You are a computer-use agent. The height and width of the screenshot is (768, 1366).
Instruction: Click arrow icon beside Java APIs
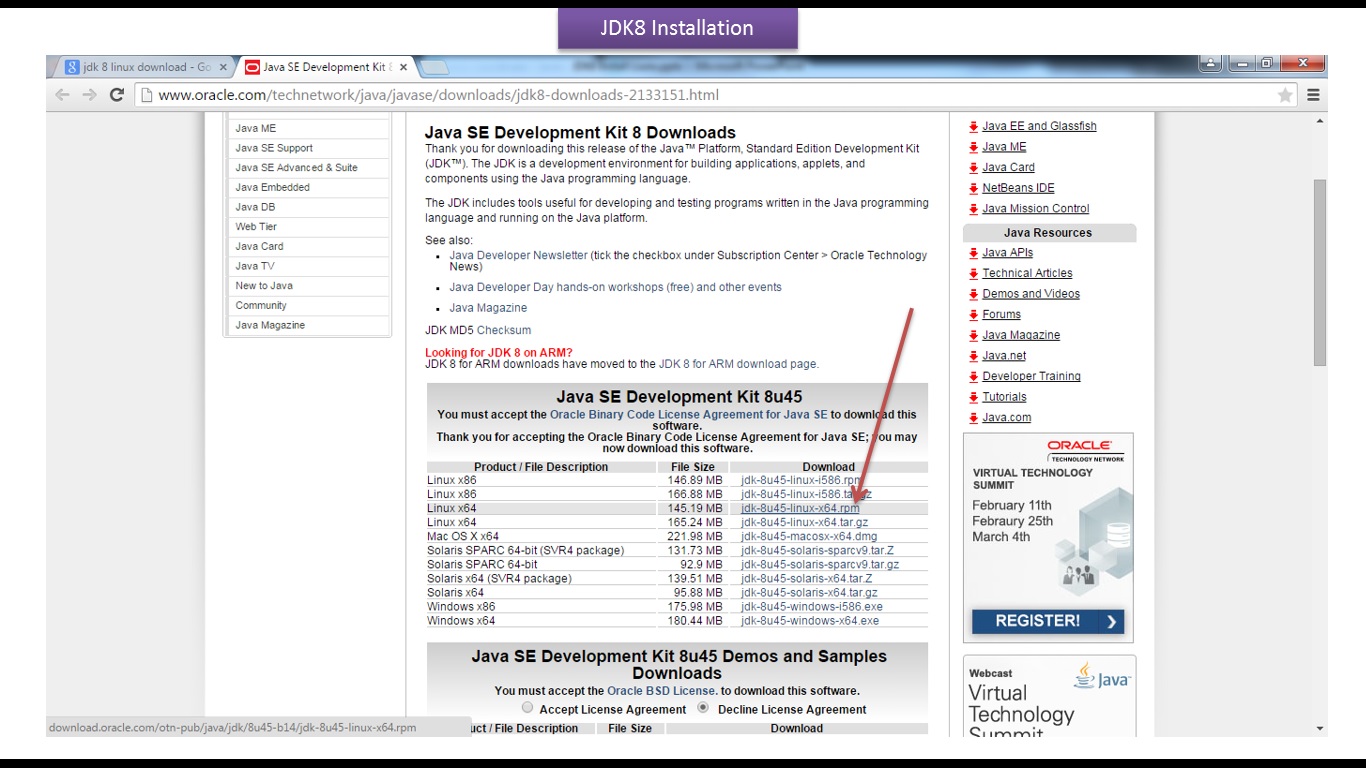(973, 253)
